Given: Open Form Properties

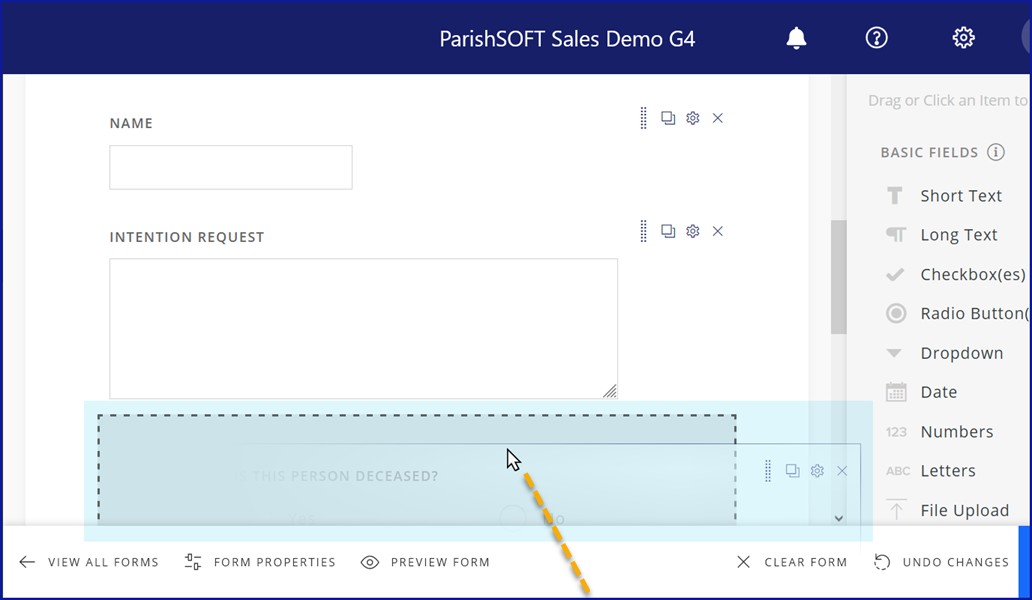Looking at the screenshot, I should click(x=261, y=562).
